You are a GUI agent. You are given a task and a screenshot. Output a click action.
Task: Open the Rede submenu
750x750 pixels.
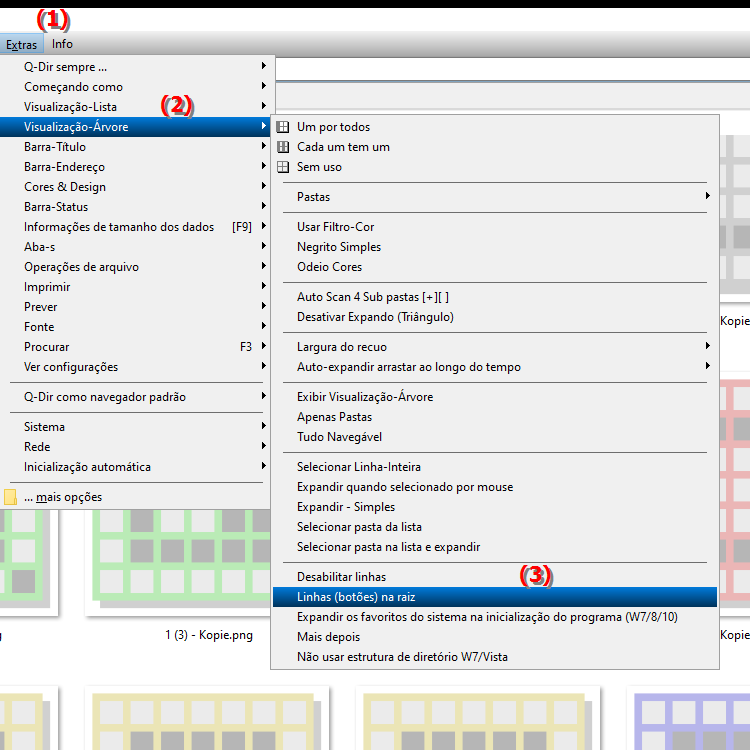135,447
